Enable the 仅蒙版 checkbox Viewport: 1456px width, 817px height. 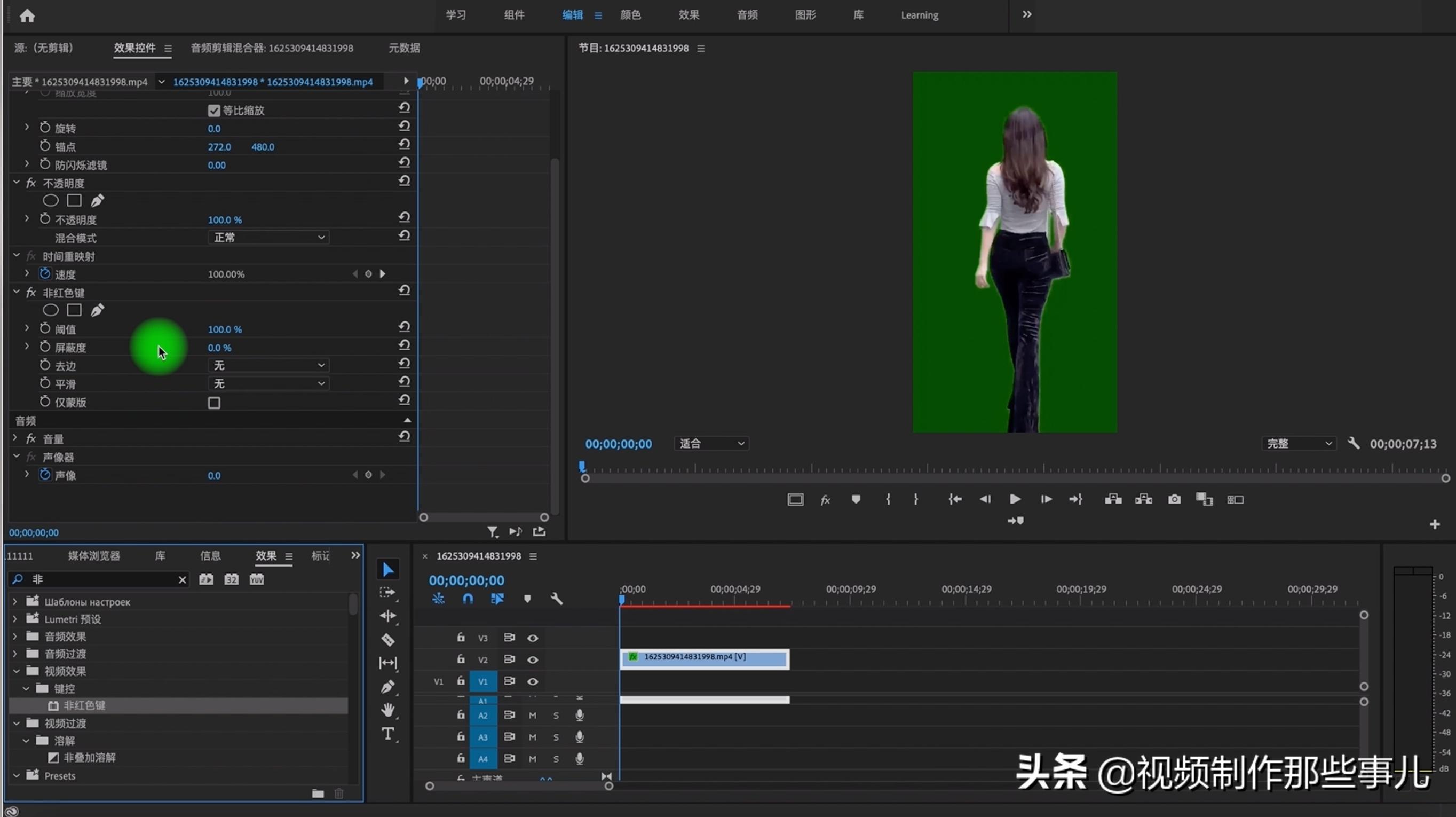click(x=213, y=403)
